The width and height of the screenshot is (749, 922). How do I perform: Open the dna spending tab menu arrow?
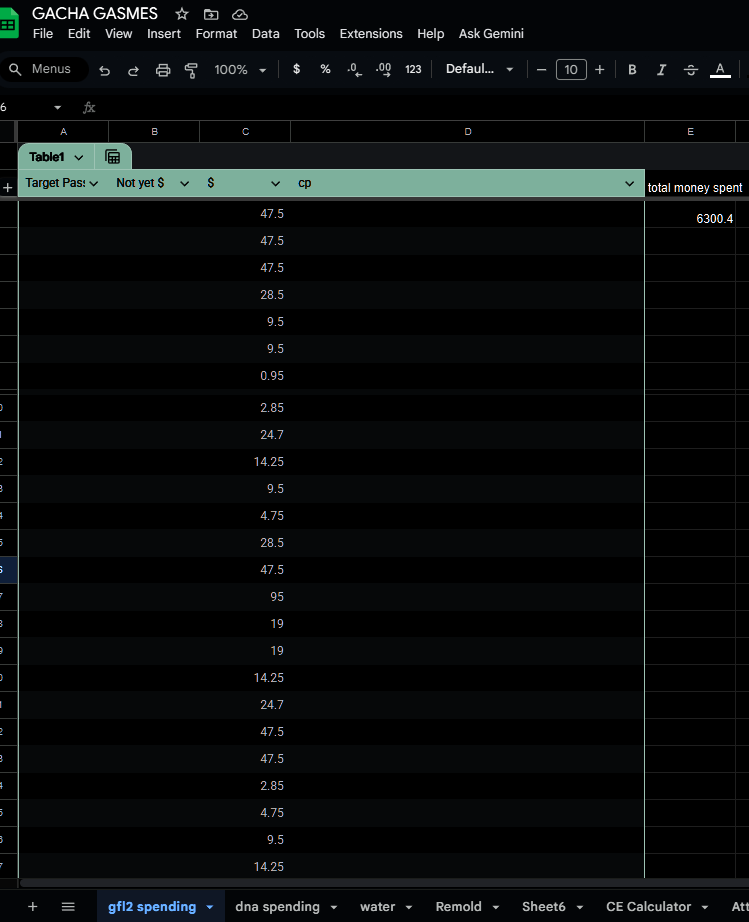(x=333, y=907)
